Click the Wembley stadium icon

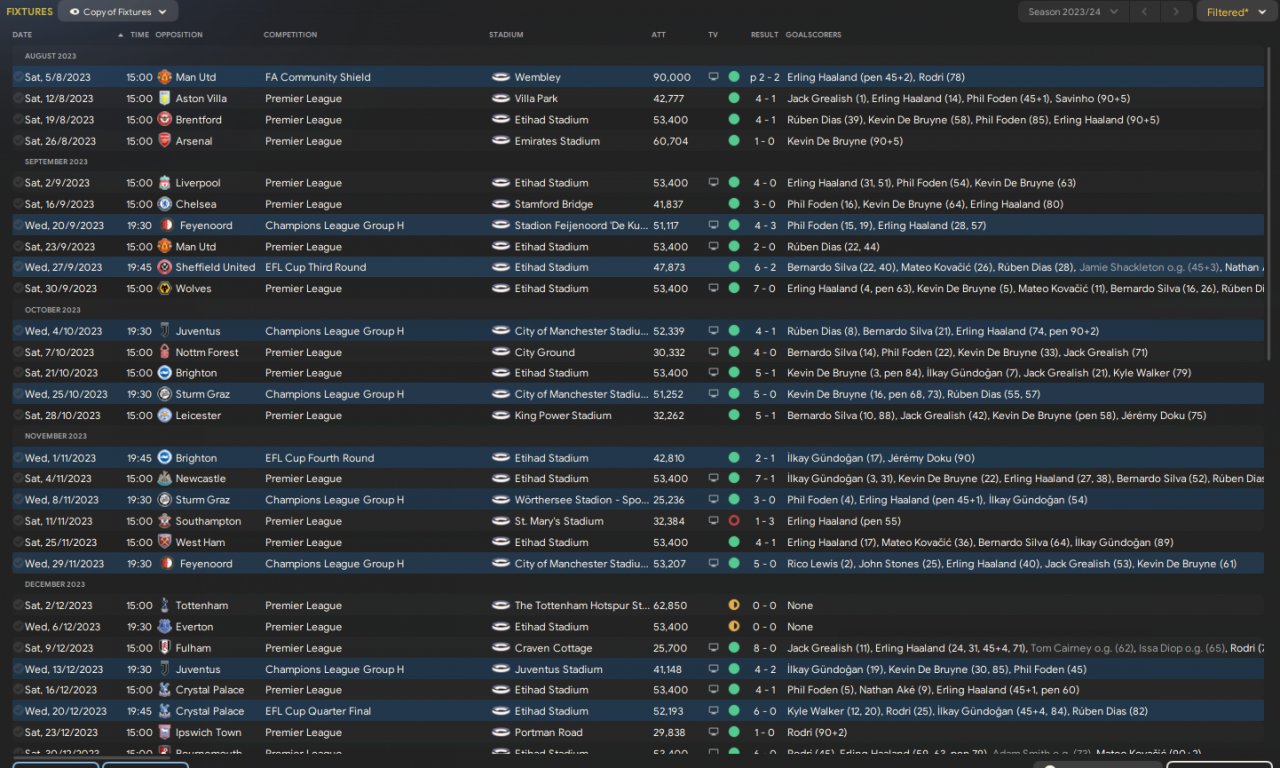pyautogui.click(x=501, y=77)
